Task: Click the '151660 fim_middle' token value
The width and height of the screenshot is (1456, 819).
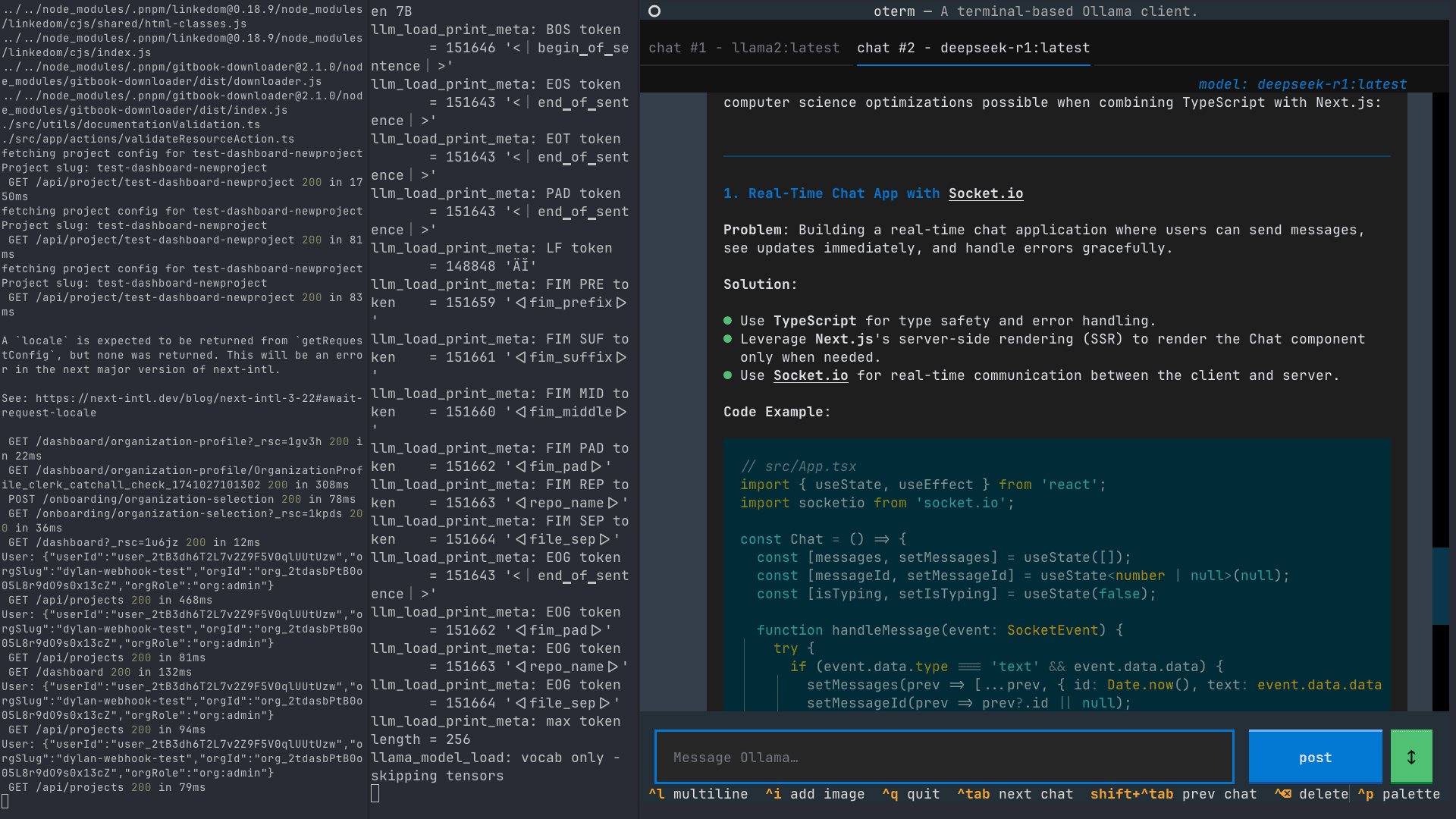Action: pyautogui.click(x=536, y=412)
